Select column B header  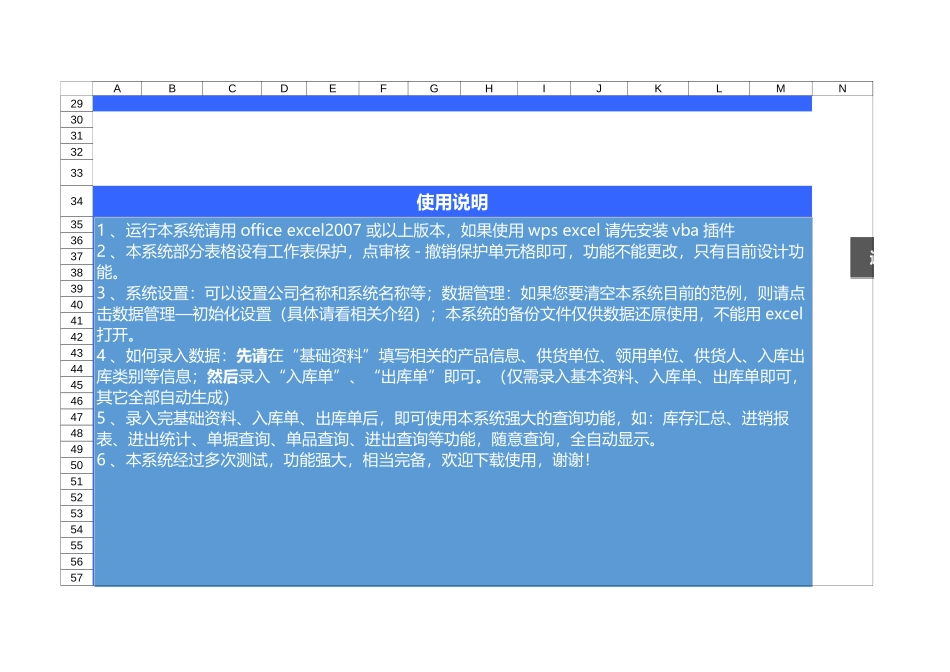[172, 88]
